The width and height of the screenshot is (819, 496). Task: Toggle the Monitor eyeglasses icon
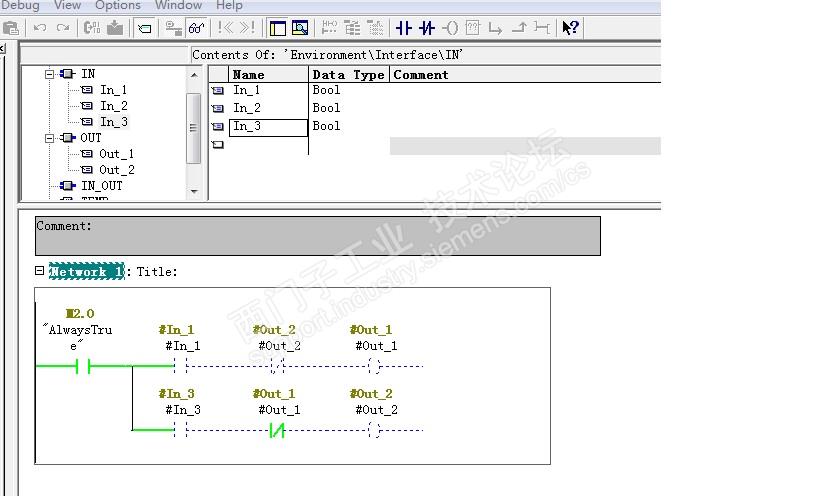(196, 28)
